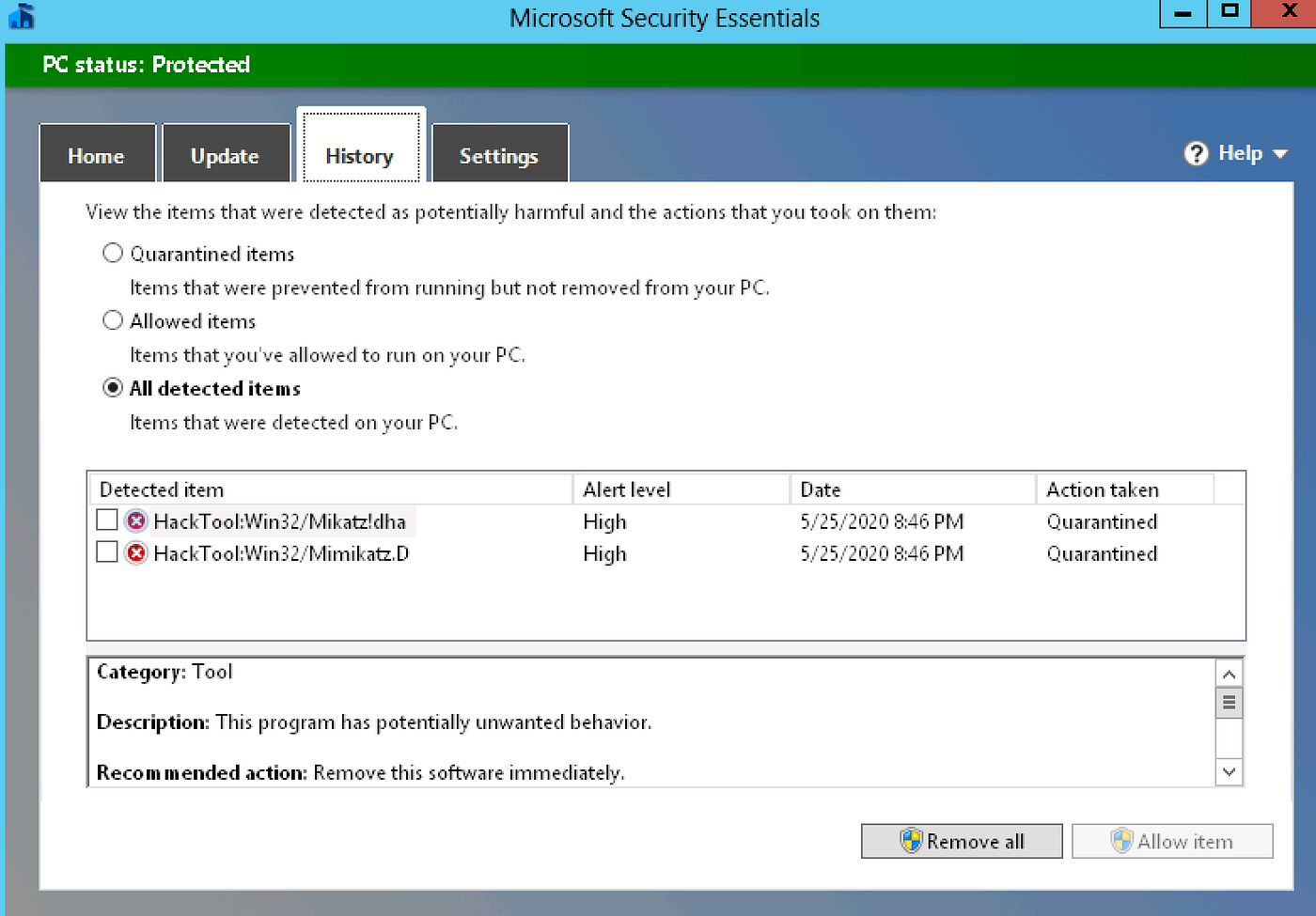Screen dimensions: 1316x916
Task: Click the Category: Tool text
Action: click(164, 672)
